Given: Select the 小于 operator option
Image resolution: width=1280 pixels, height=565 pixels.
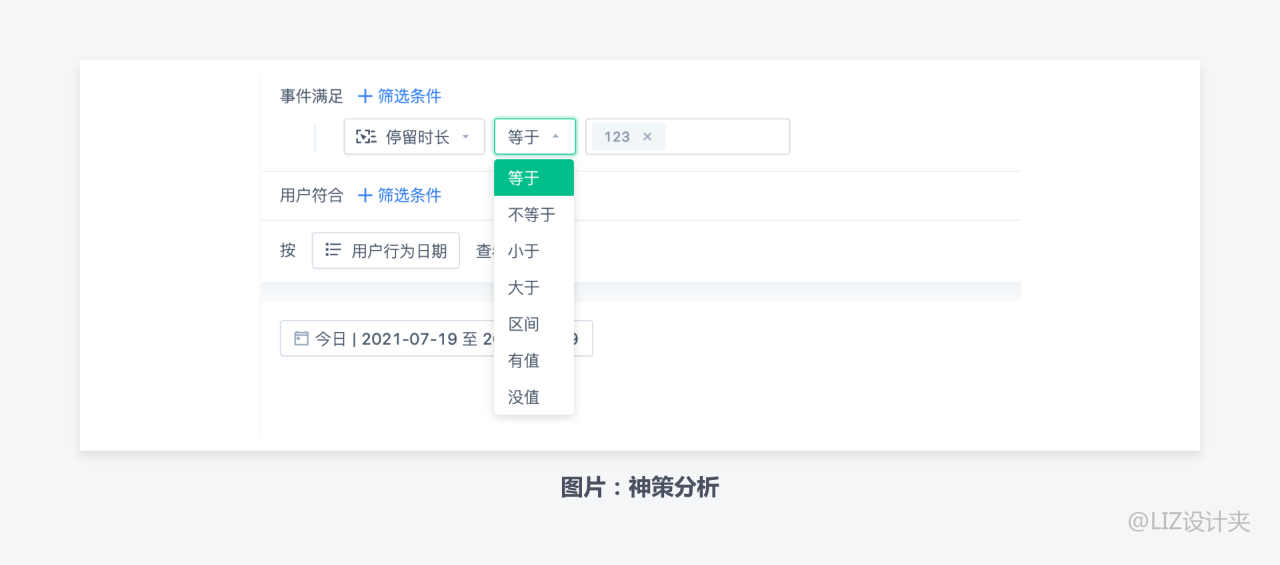Looking at the screenshot, I should pyautogui.click(x=524, y=251).
